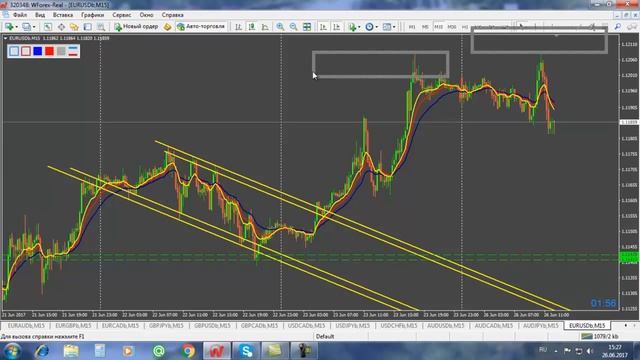Open the Periods clock icon
The image size is (640, 360).
point(369,27)
